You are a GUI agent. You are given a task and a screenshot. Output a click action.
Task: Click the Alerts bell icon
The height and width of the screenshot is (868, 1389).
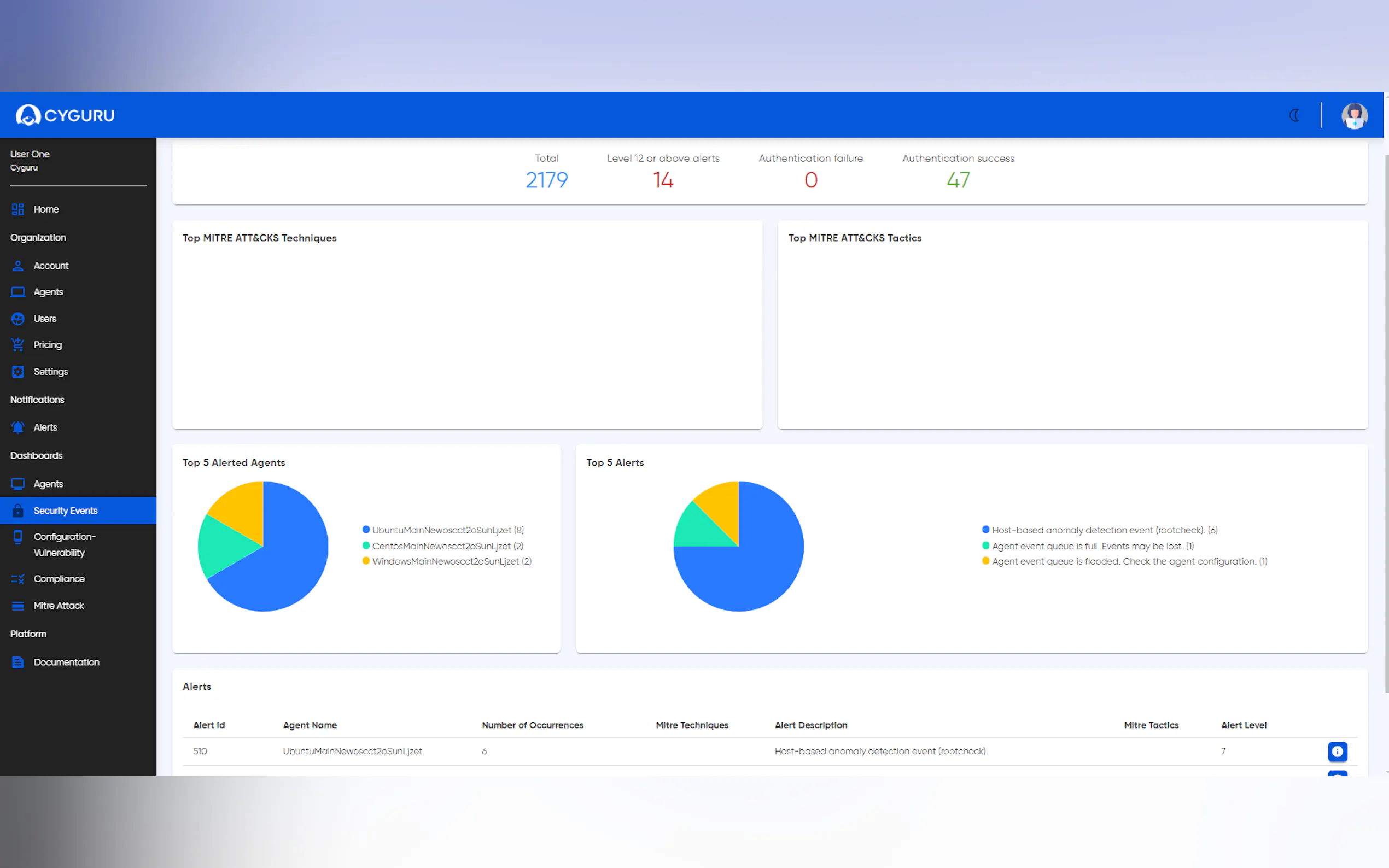18,427
